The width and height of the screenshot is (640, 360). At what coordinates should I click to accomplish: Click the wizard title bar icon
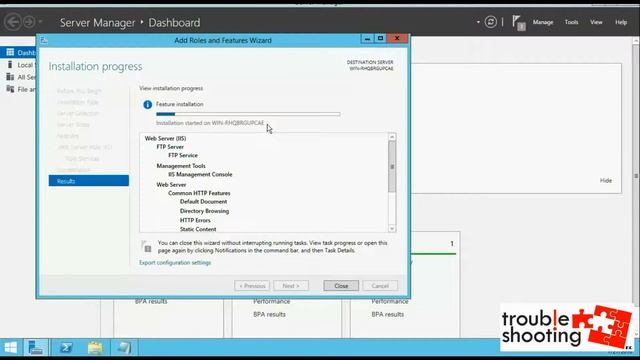[x=44, y=40]
